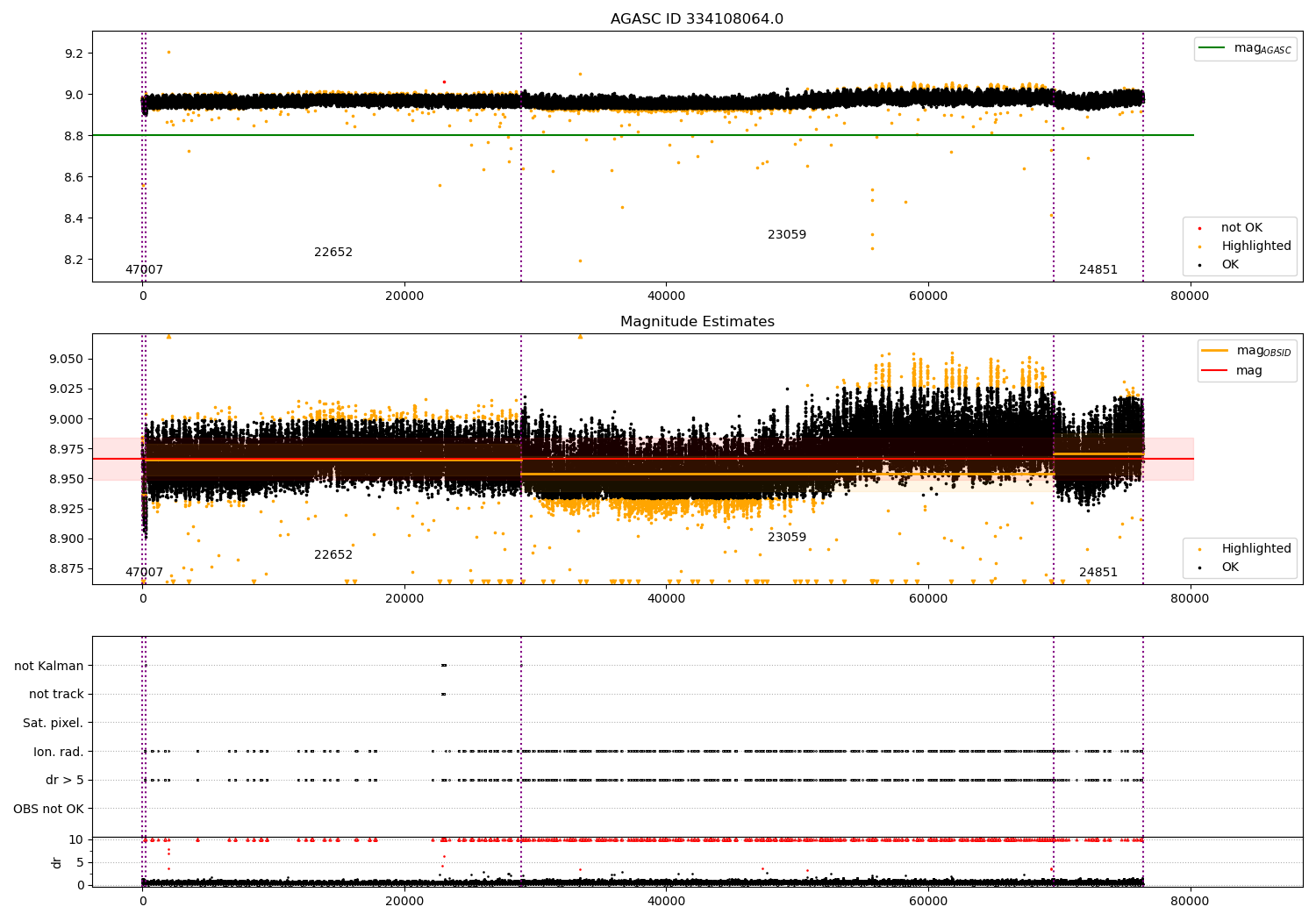The image size is (1316, 921).
Task: Click the 9.000 y-tick label
Action: 67,419
